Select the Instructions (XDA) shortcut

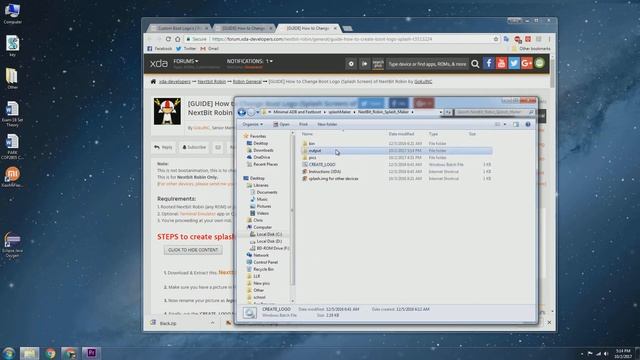point(324,171)
